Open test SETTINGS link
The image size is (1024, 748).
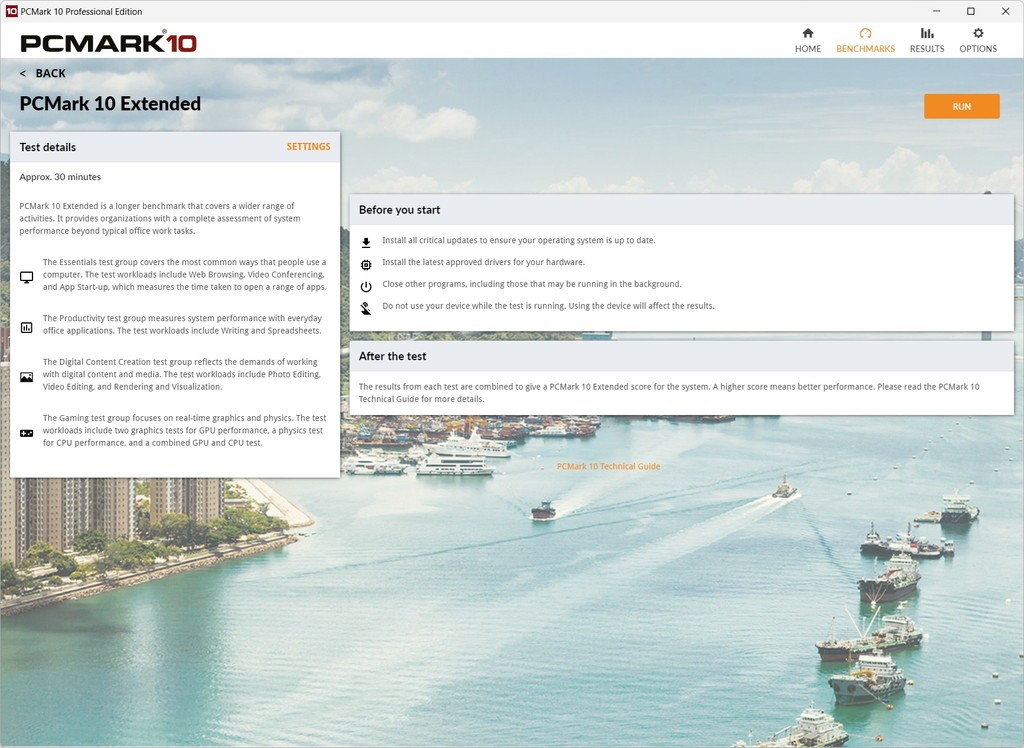click(x=308, y=146)
